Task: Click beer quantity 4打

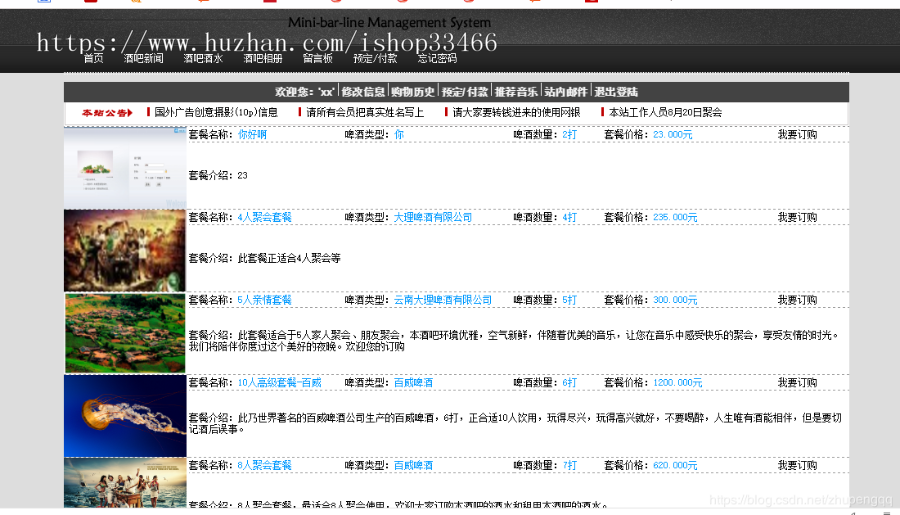Action: (569, 218)
